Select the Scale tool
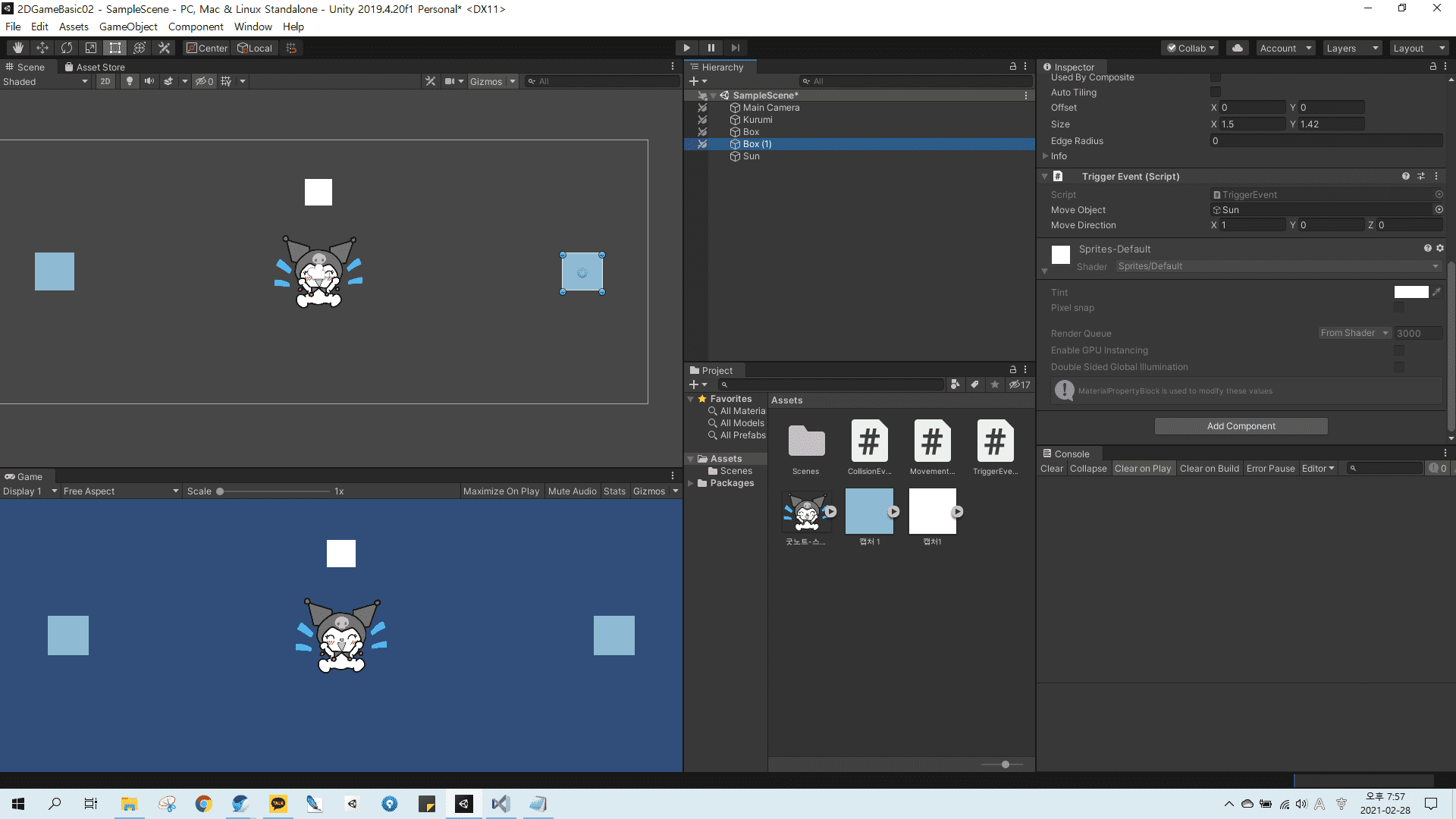The width and height of the screenshot is (1456, 819). tap(91, 48)
